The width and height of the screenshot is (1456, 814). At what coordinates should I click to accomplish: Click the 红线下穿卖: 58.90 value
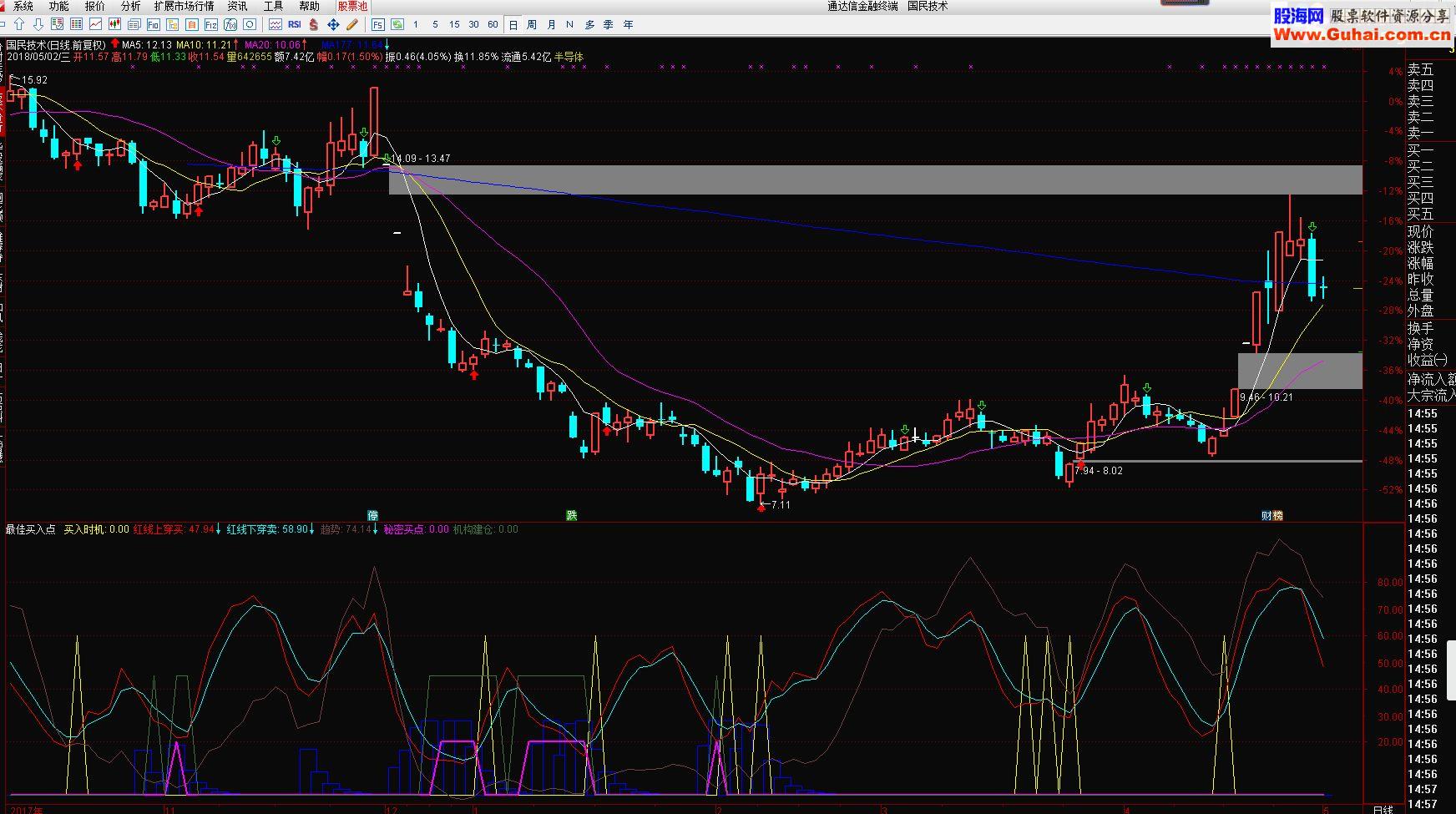tap(267, 529)
